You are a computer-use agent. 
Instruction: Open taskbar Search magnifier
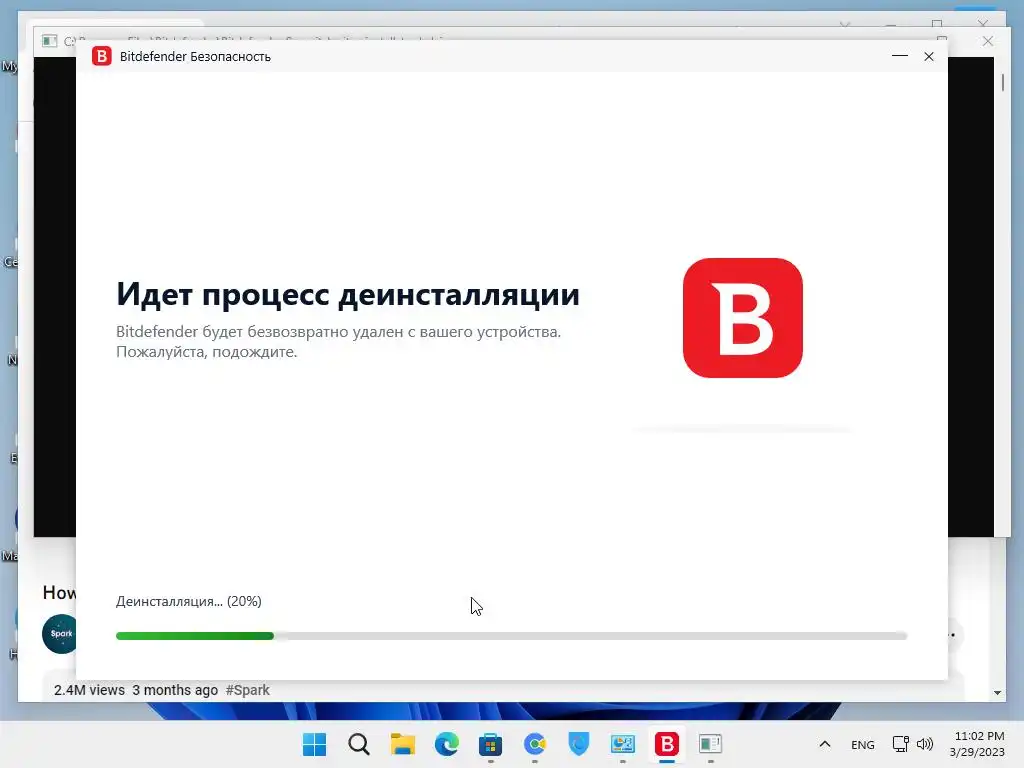point(359,744)
